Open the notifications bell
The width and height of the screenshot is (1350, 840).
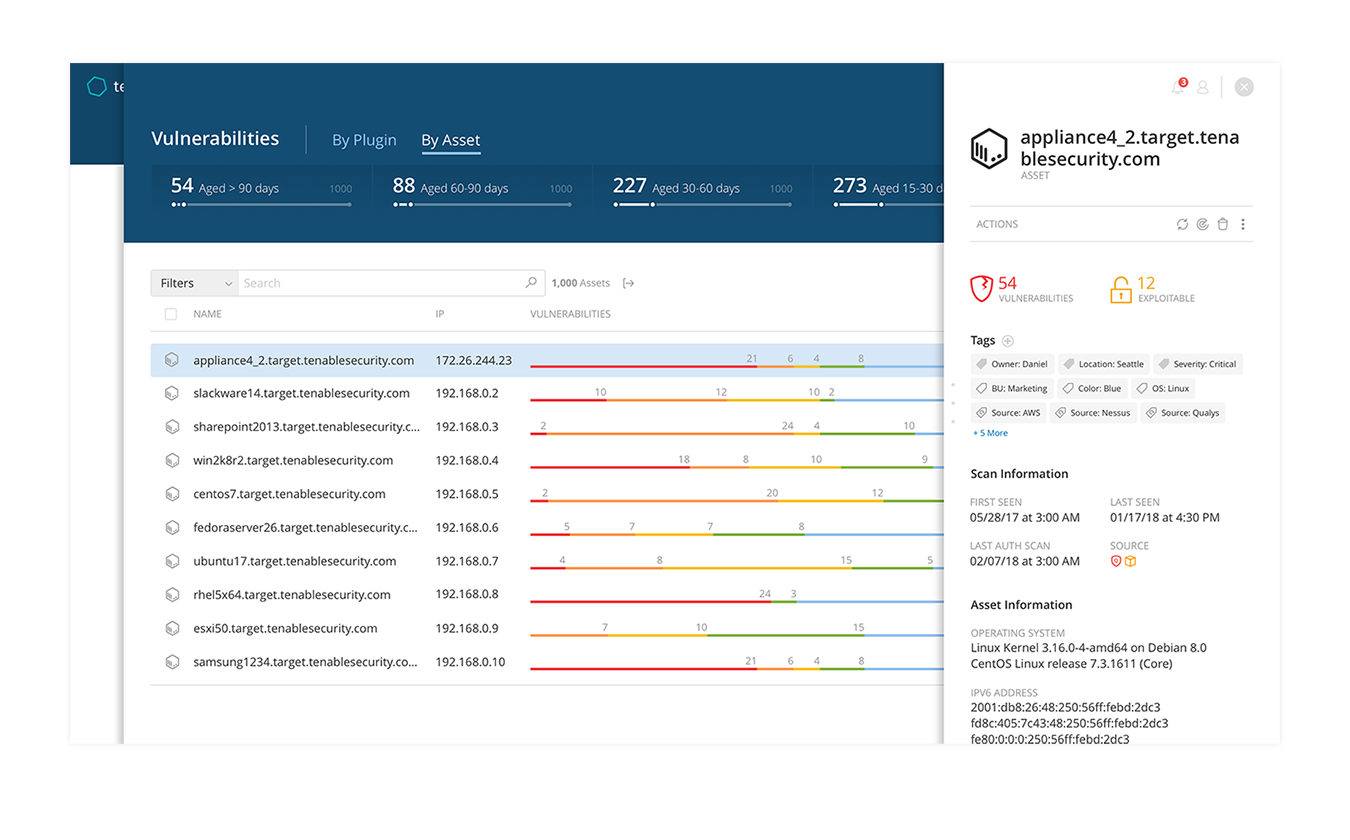pos(1178,87)
